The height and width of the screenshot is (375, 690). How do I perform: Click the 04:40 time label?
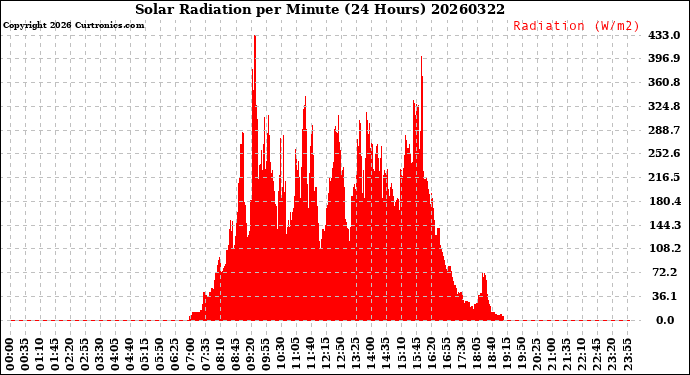(130, 355)
